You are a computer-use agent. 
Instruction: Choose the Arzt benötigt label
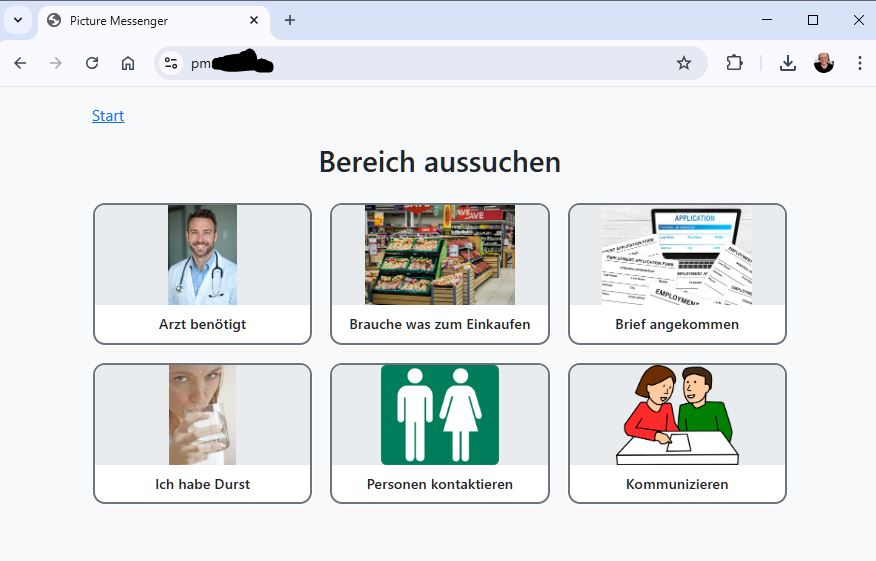(x=202, y=324)
